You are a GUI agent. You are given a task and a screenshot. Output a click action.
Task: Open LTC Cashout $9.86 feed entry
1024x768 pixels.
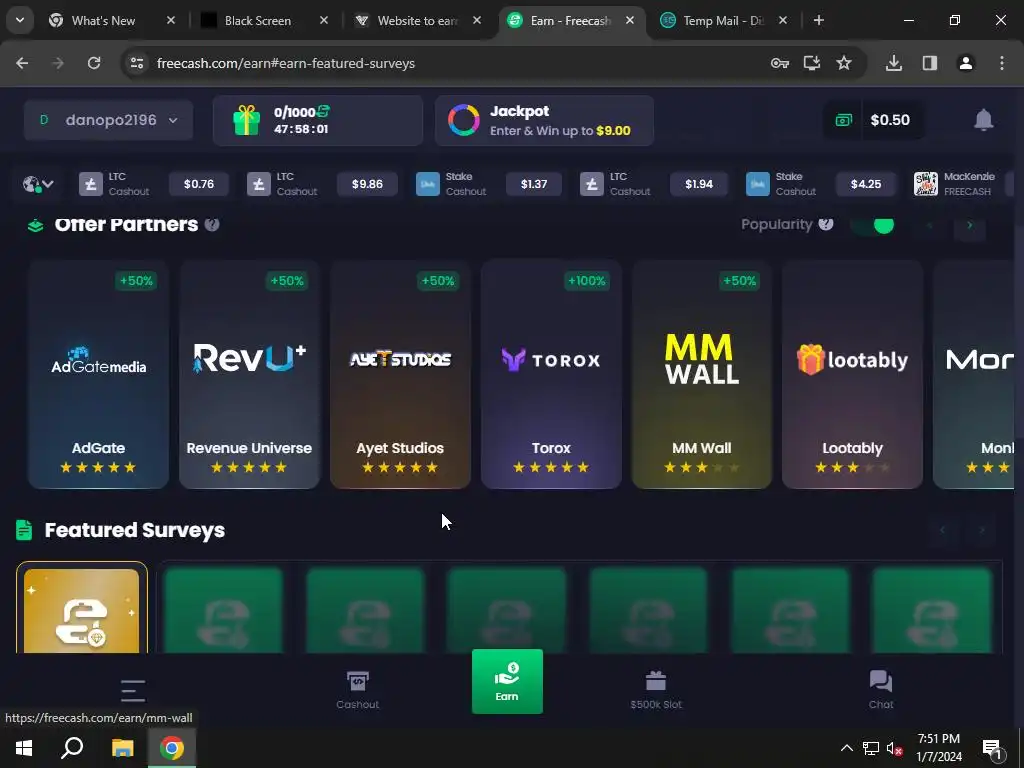(x=322, y=184)
